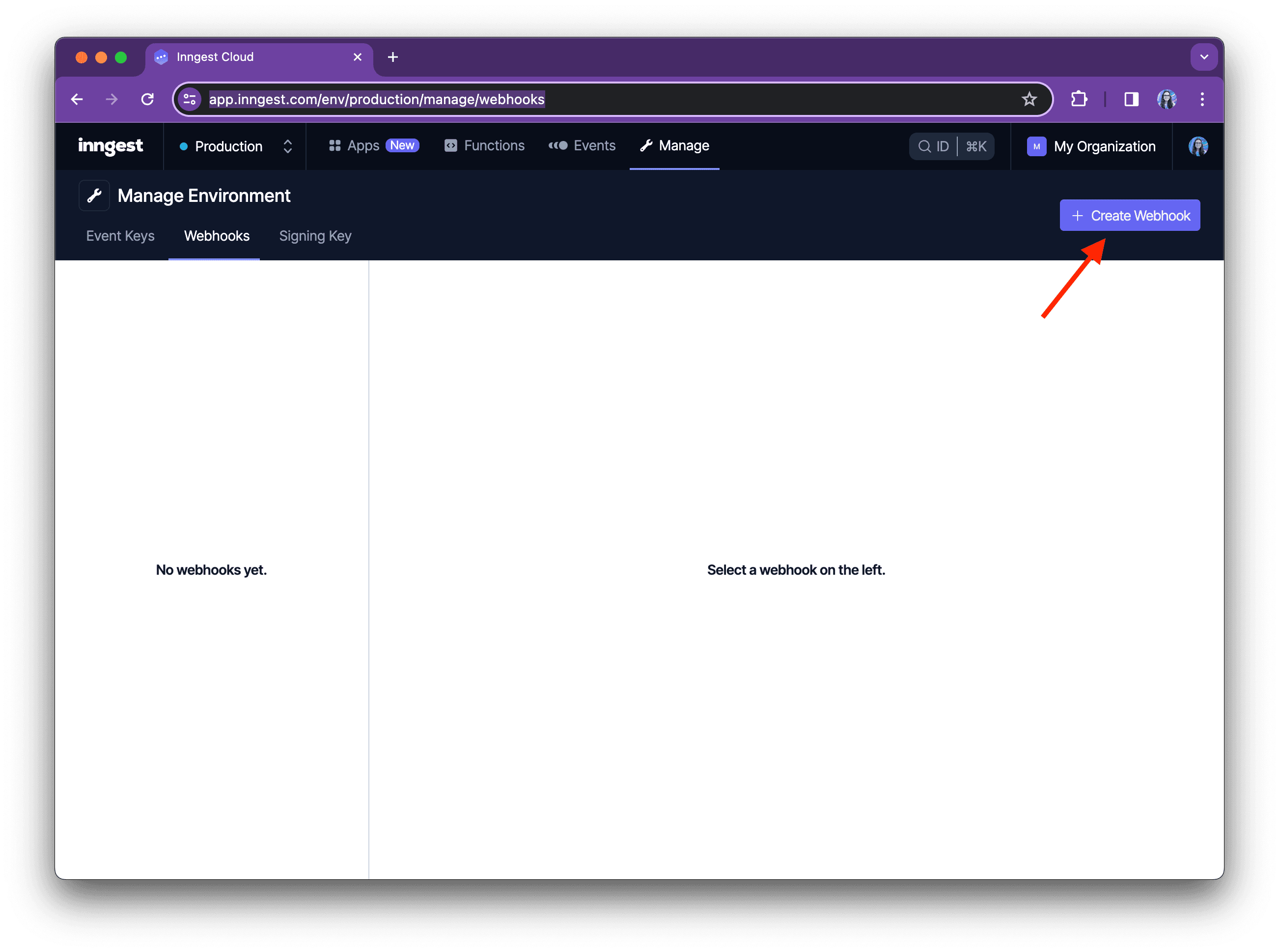Image resolution: width=1279 pixels, height=952 pixels.
Task: Bookmark the page with the star
Action: click(1029, 99)
